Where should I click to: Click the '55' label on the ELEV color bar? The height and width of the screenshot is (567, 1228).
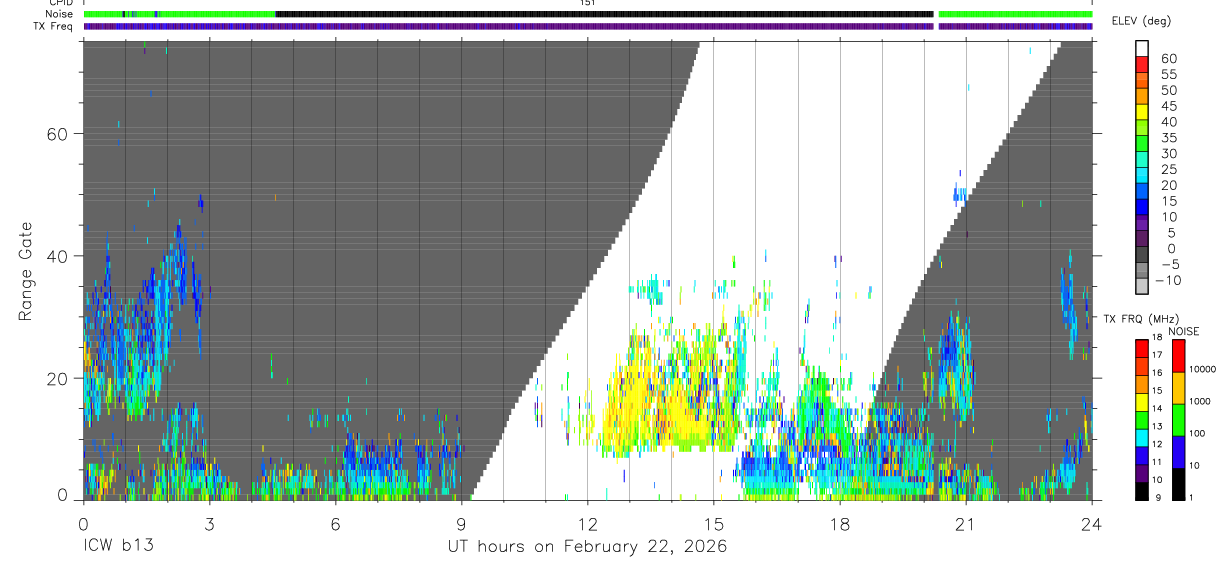(1168, 74)
